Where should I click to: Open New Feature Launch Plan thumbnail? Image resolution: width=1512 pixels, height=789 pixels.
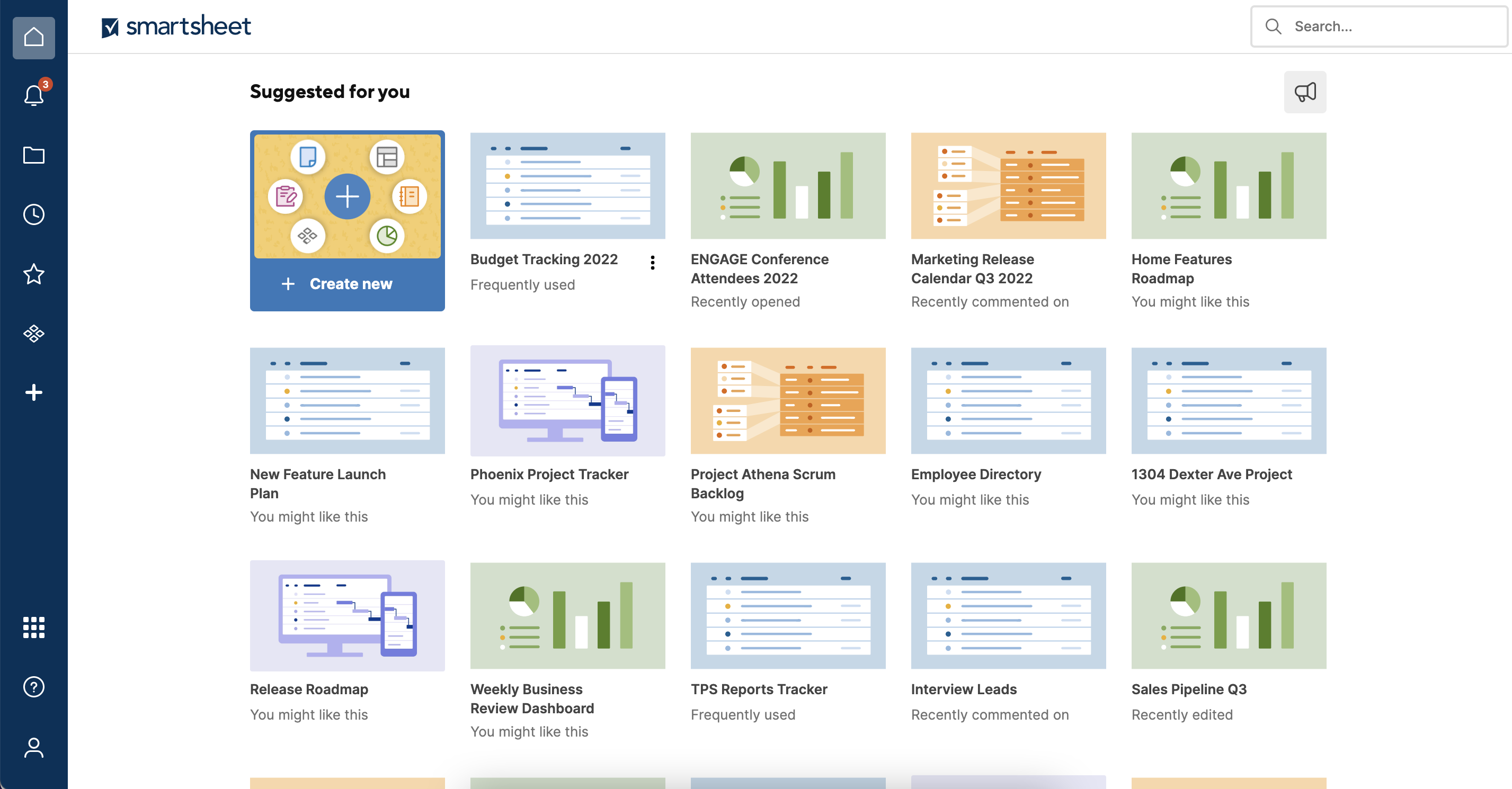[x=347, y=401]
